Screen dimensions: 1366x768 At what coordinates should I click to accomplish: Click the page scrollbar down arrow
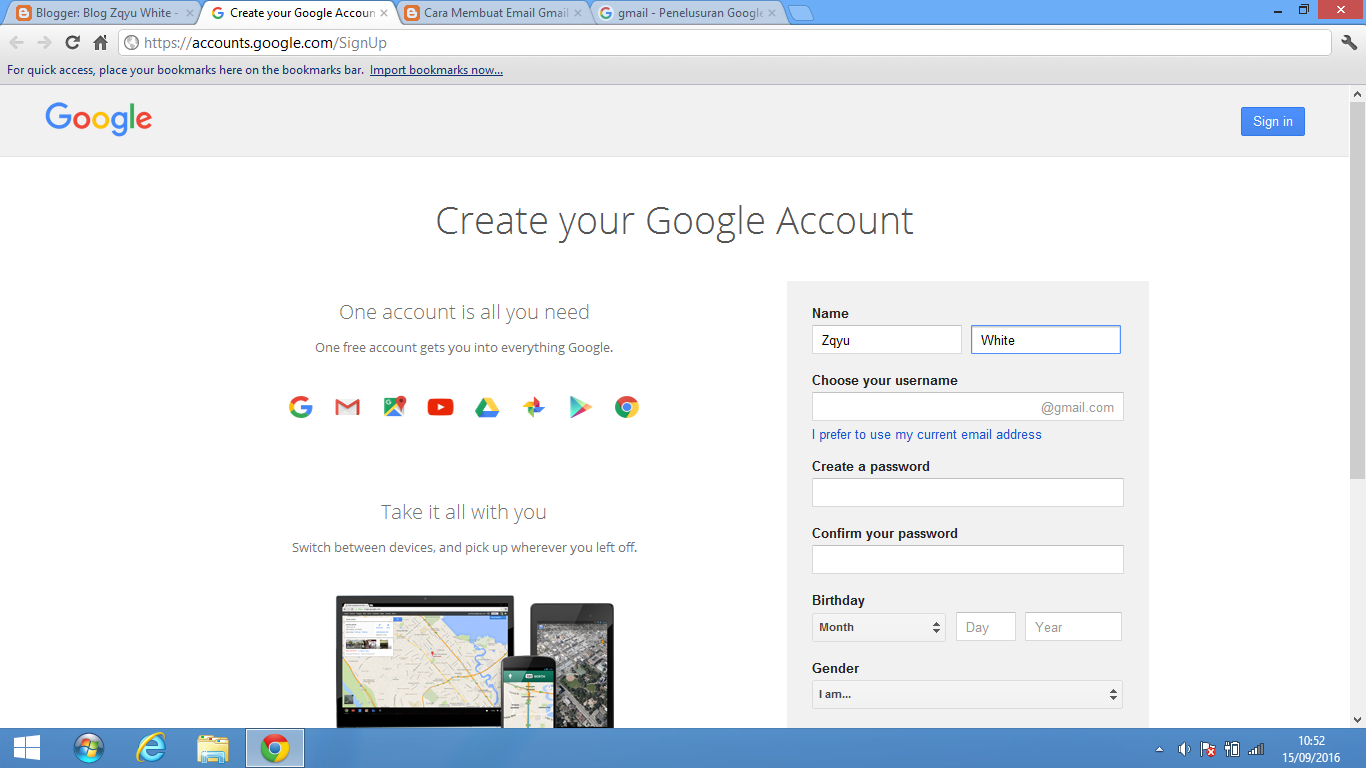point(1357,719)
